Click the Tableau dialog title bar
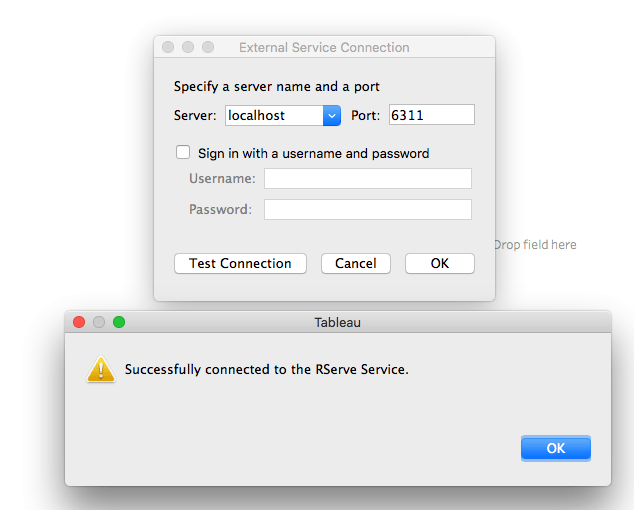 point(338,322)
